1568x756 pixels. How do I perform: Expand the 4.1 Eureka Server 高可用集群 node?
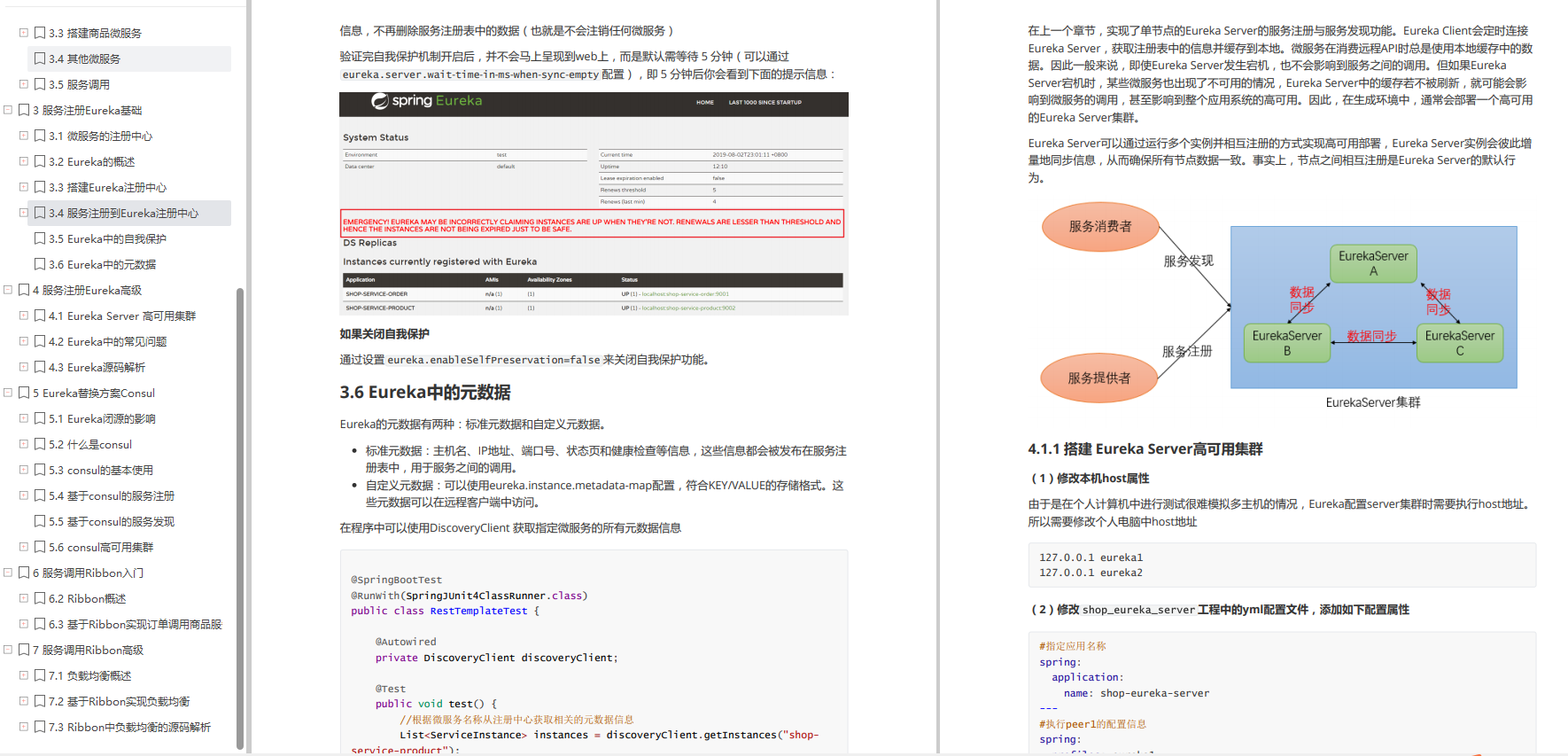(24, 316)
